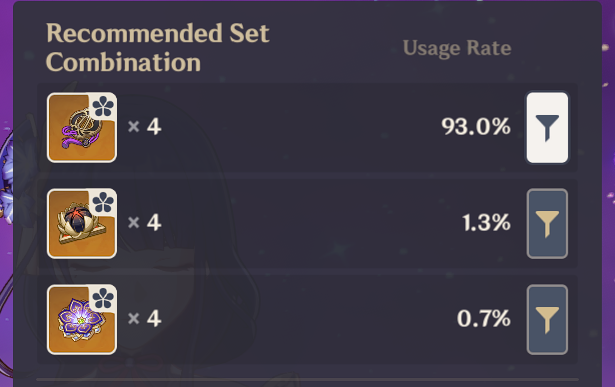Click the 1.3% usage rate value
The width and height of the screenshot is (615, 387).
tap(486, 223)
